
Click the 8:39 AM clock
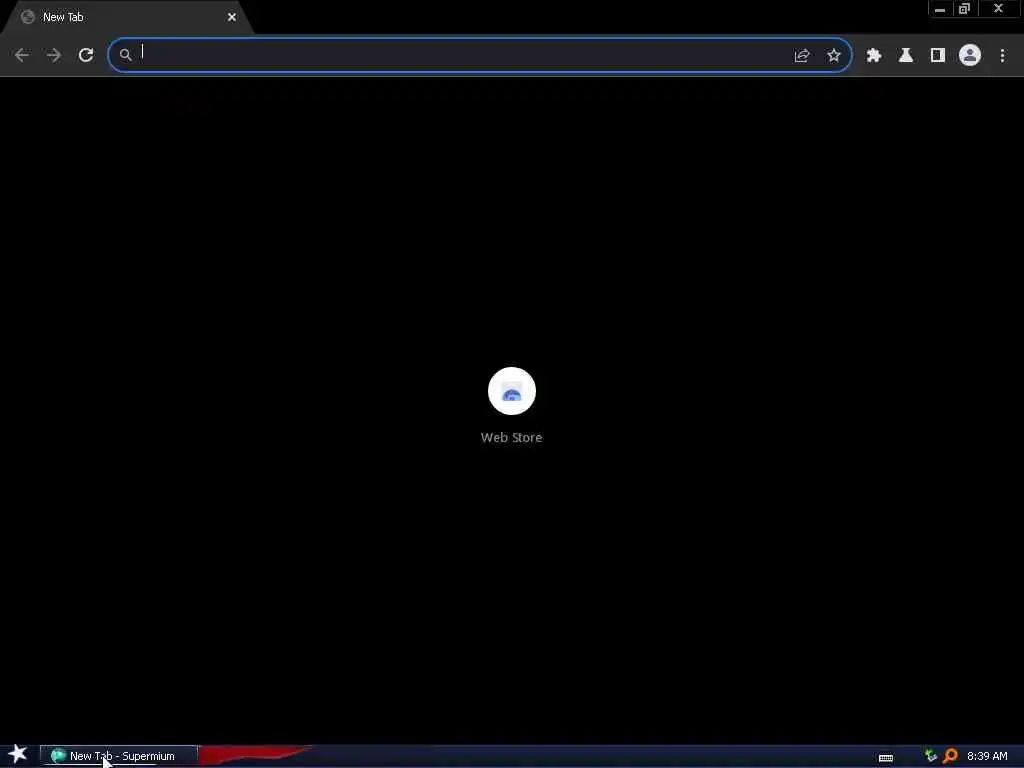tap(987, 756)
